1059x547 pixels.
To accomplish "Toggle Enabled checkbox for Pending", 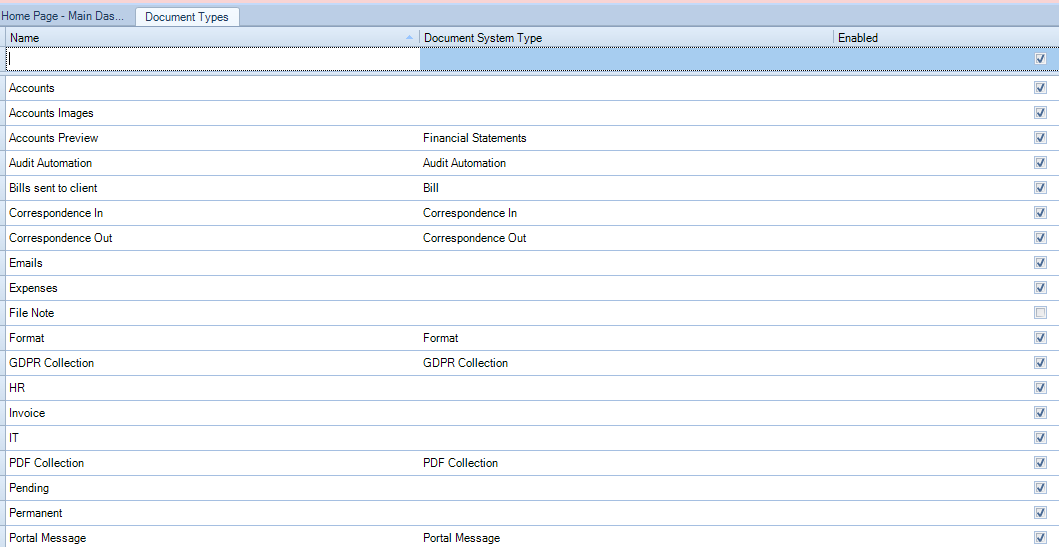I will point(1040,488).
